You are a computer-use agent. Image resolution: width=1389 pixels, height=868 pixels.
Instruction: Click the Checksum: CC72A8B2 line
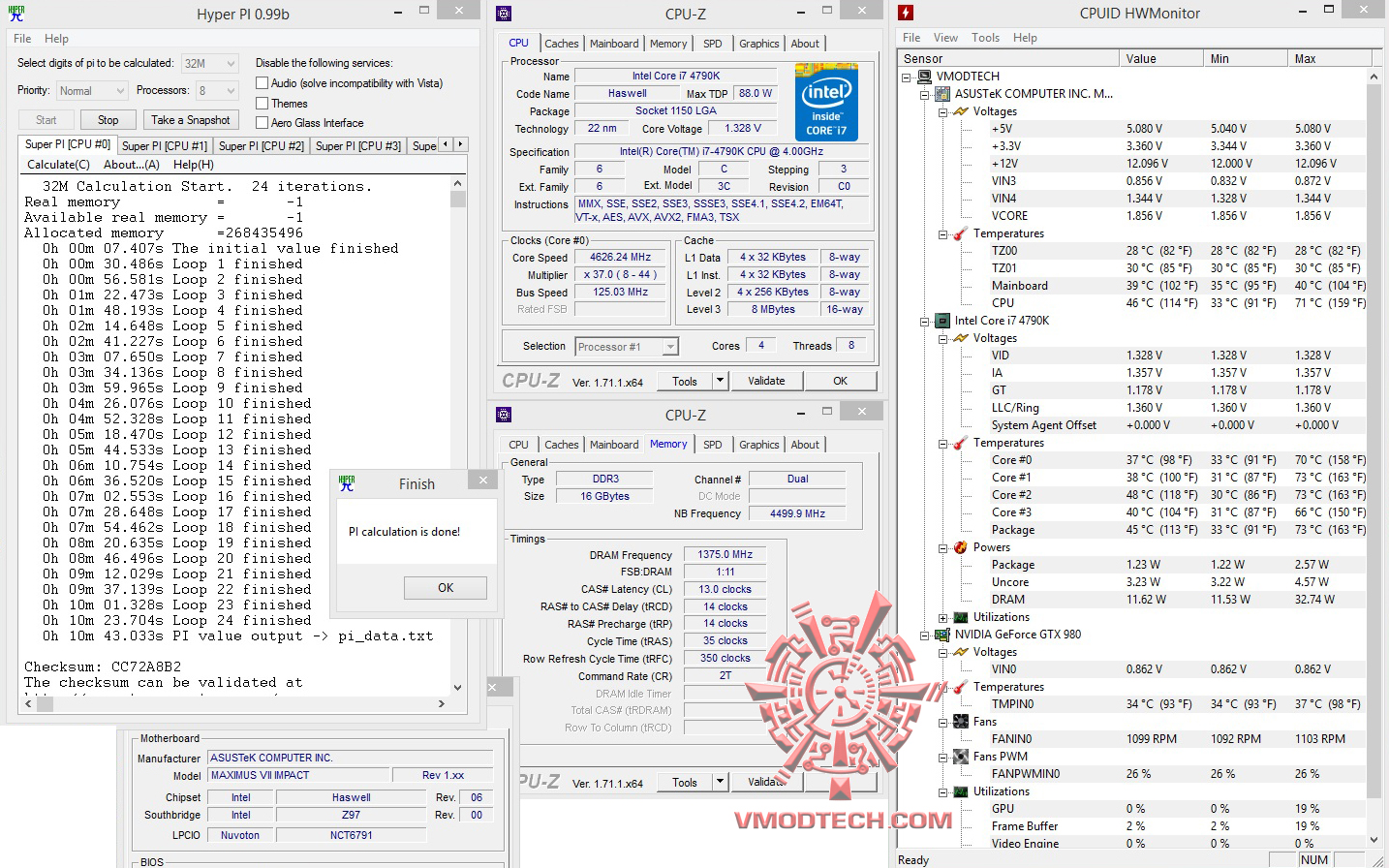point(103,666)
